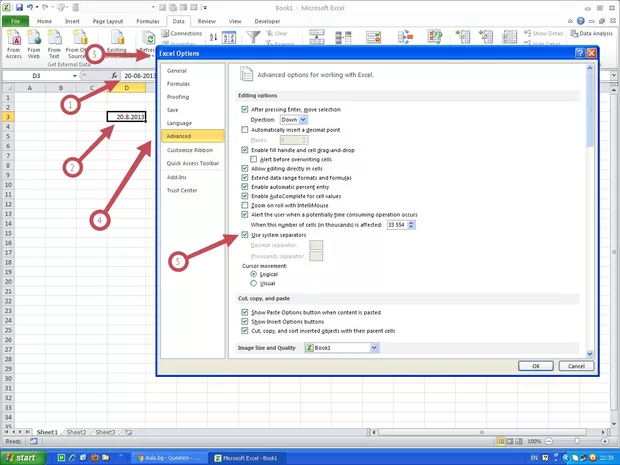The height and width of the screenshot is (465, 620).
Task: Click the Firefox icon in the taskbar quick launch
Action: click(x=95, y=458)
